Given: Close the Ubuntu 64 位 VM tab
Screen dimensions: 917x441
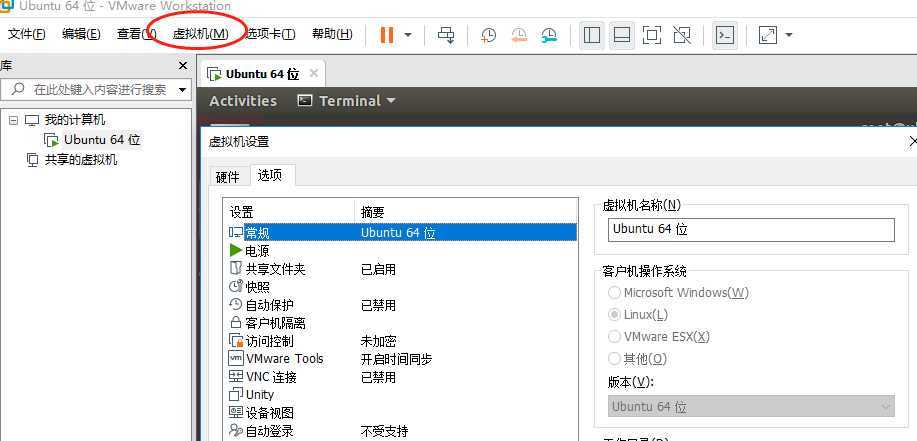Looking at the screenshot, I should coord(314,73).
